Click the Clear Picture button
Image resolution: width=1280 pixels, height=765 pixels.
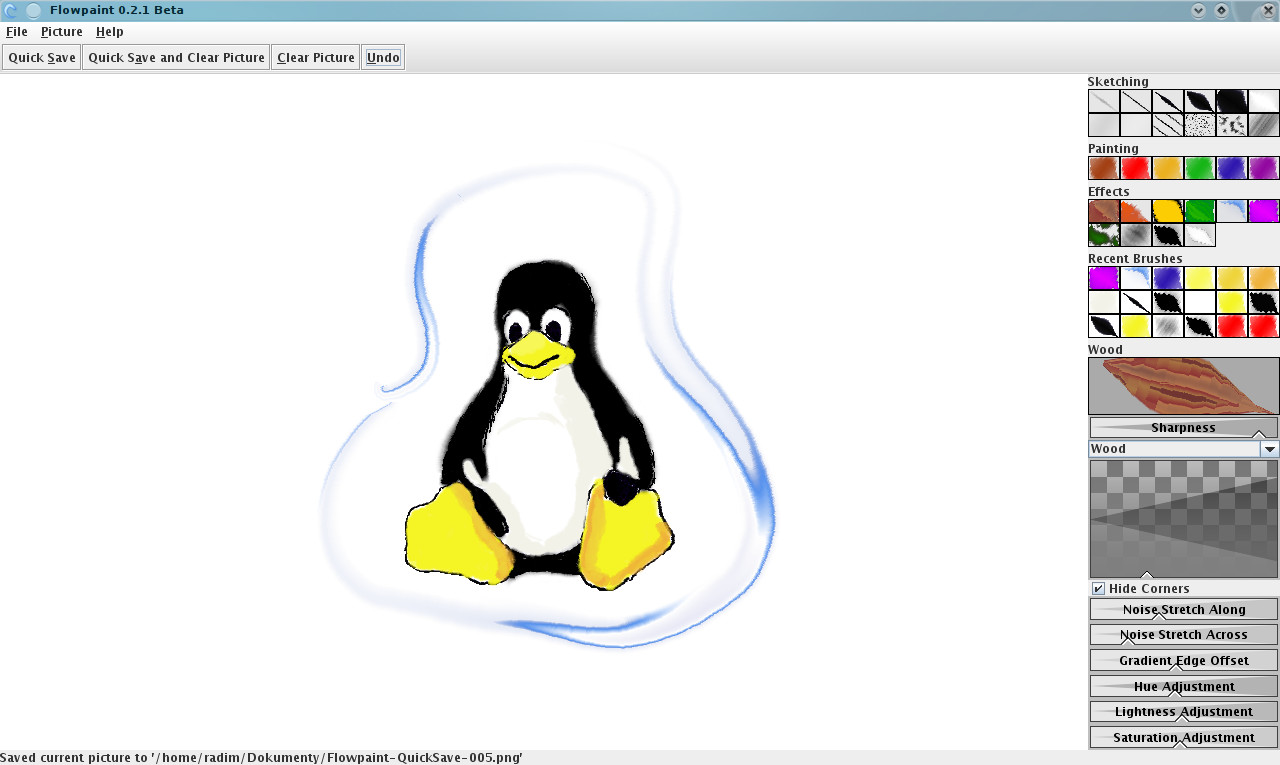coord(316,57)
